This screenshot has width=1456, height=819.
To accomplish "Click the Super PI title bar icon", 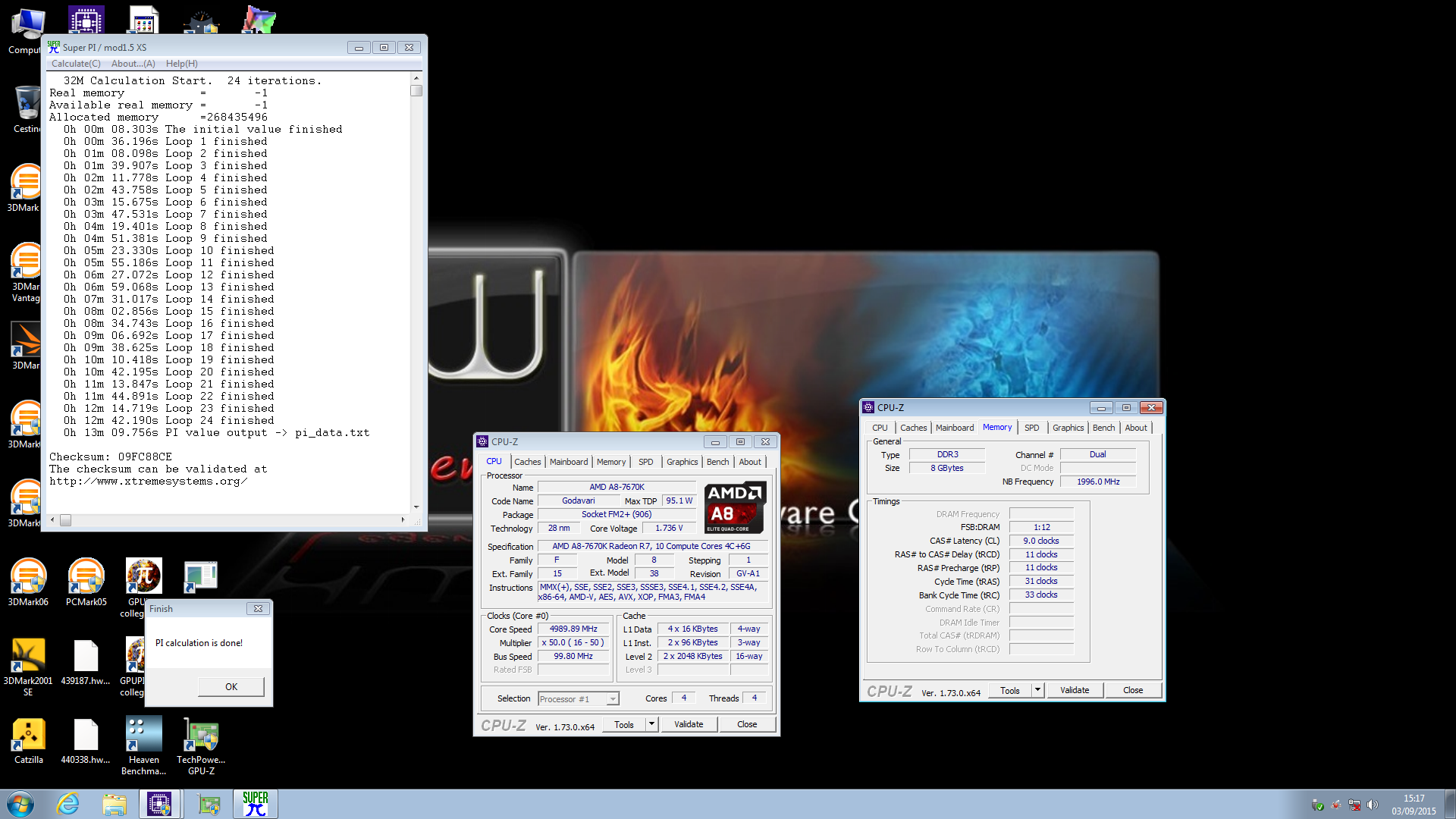I will (54, 47).
